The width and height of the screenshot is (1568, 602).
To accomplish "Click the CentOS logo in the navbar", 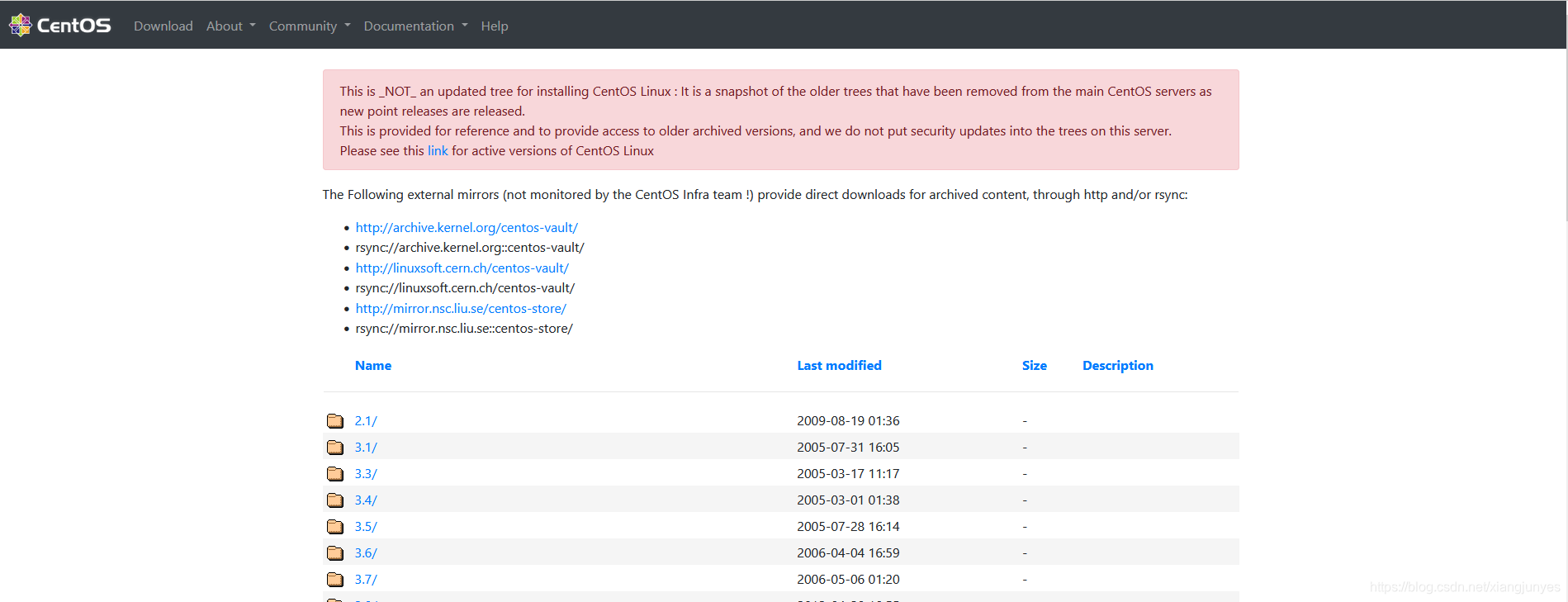I will click(59, 26).
